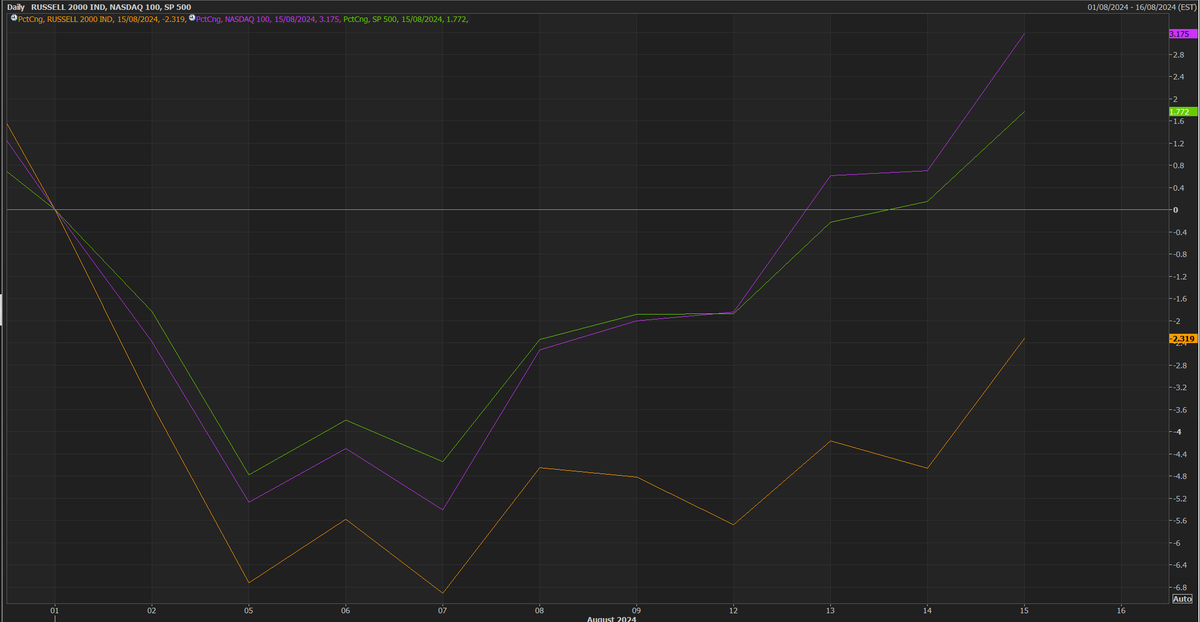Click the 0 value on the y-axis
1200x622 pixels.
click(x=1175, y=210)
